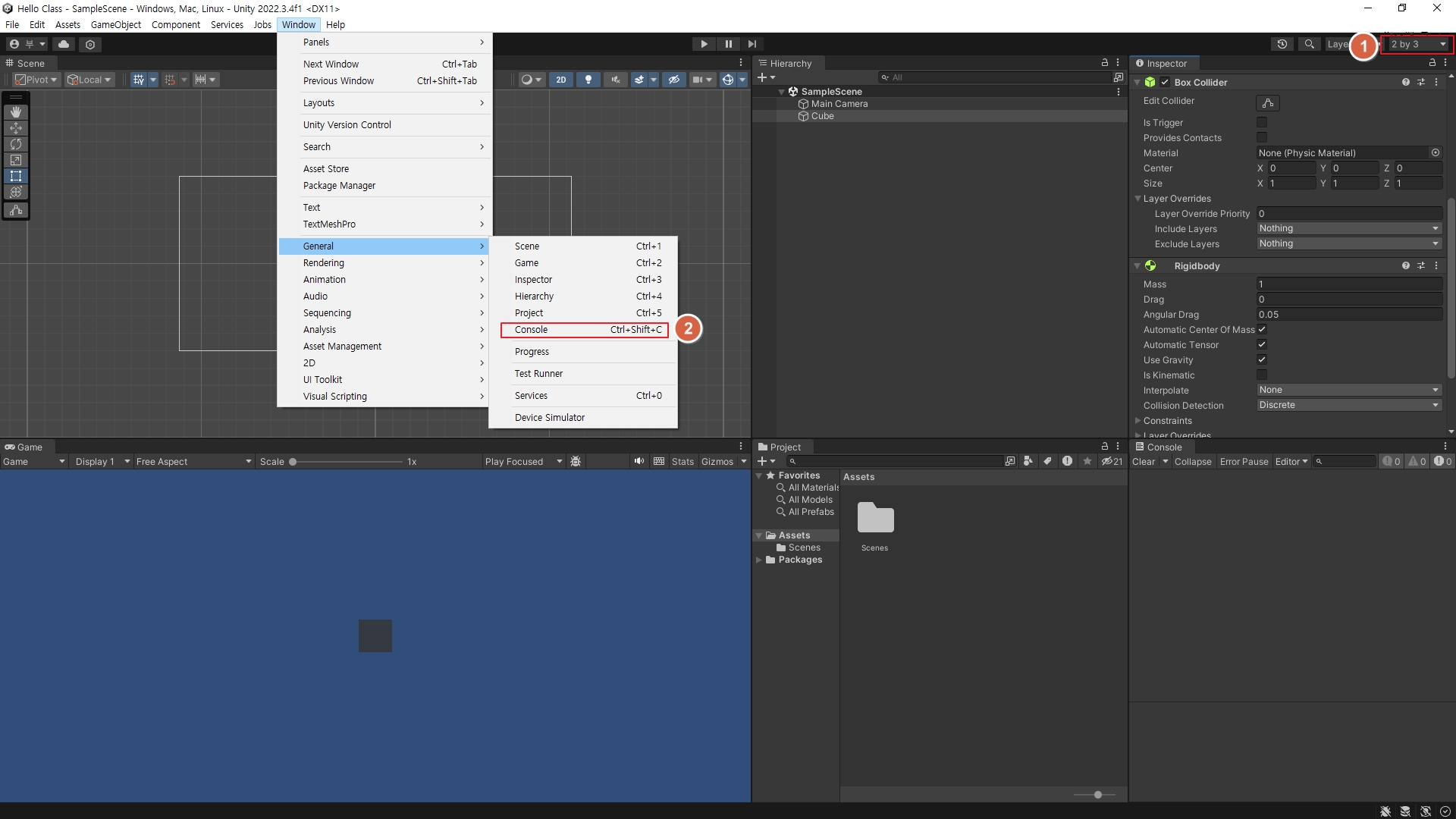Uncheck Automatic Tensor

tap(1262, 344)
